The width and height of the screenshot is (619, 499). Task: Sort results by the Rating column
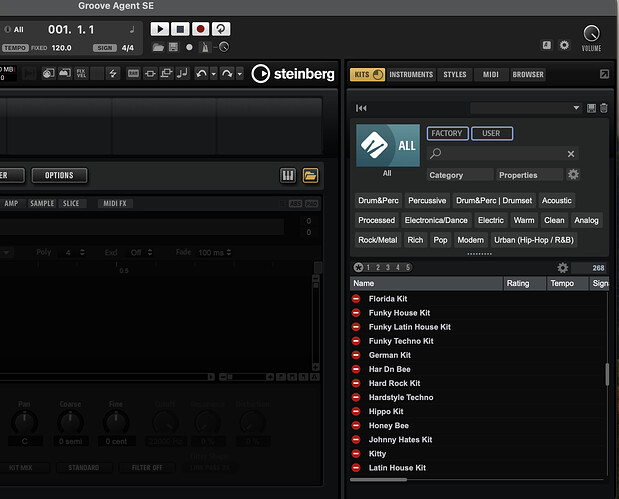click(x=525, y=283)
